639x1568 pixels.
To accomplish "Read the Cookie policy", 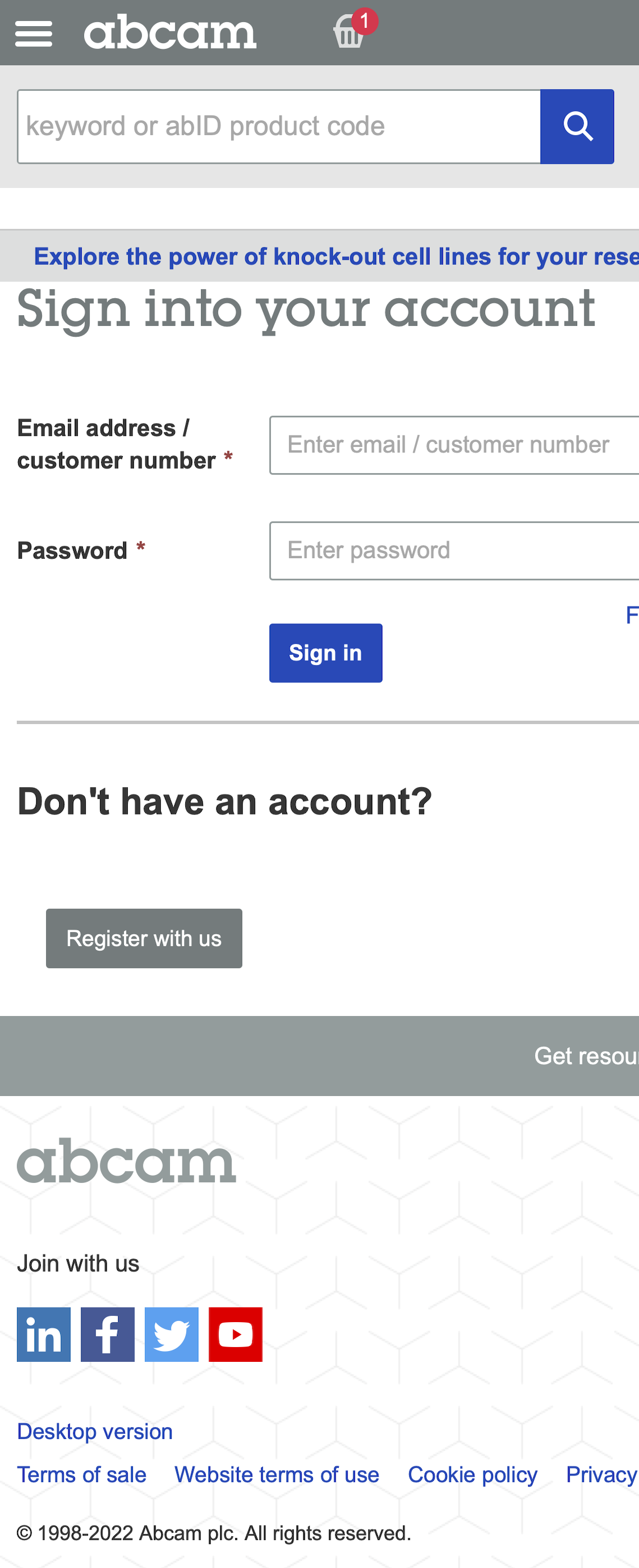I will pos(472,1474).
